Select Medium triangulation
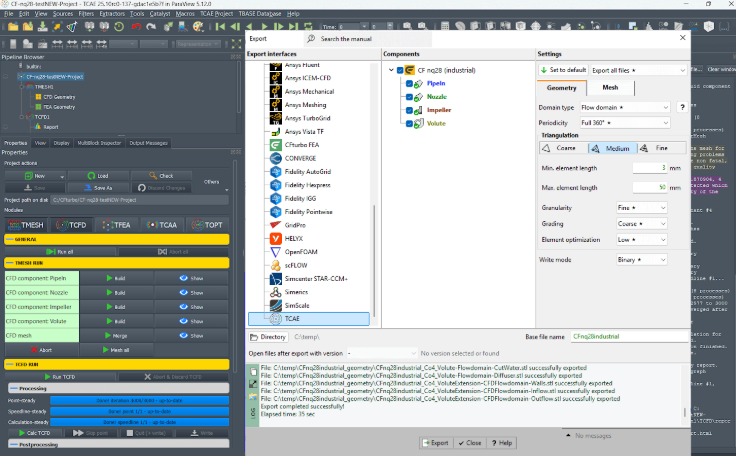This screenshot has height=456, width=736. click(613, 148)
